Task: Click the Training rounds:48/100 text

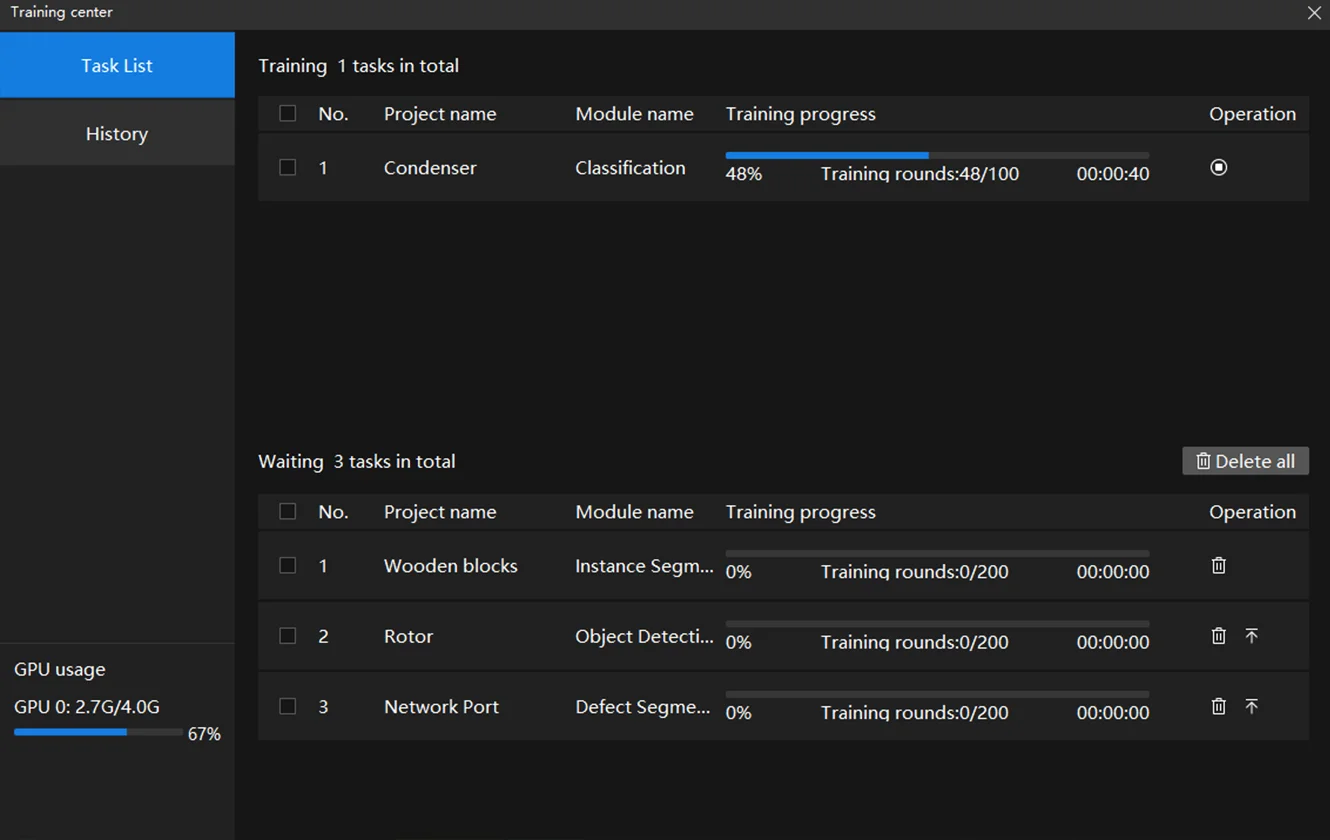Action: [920, 174]
